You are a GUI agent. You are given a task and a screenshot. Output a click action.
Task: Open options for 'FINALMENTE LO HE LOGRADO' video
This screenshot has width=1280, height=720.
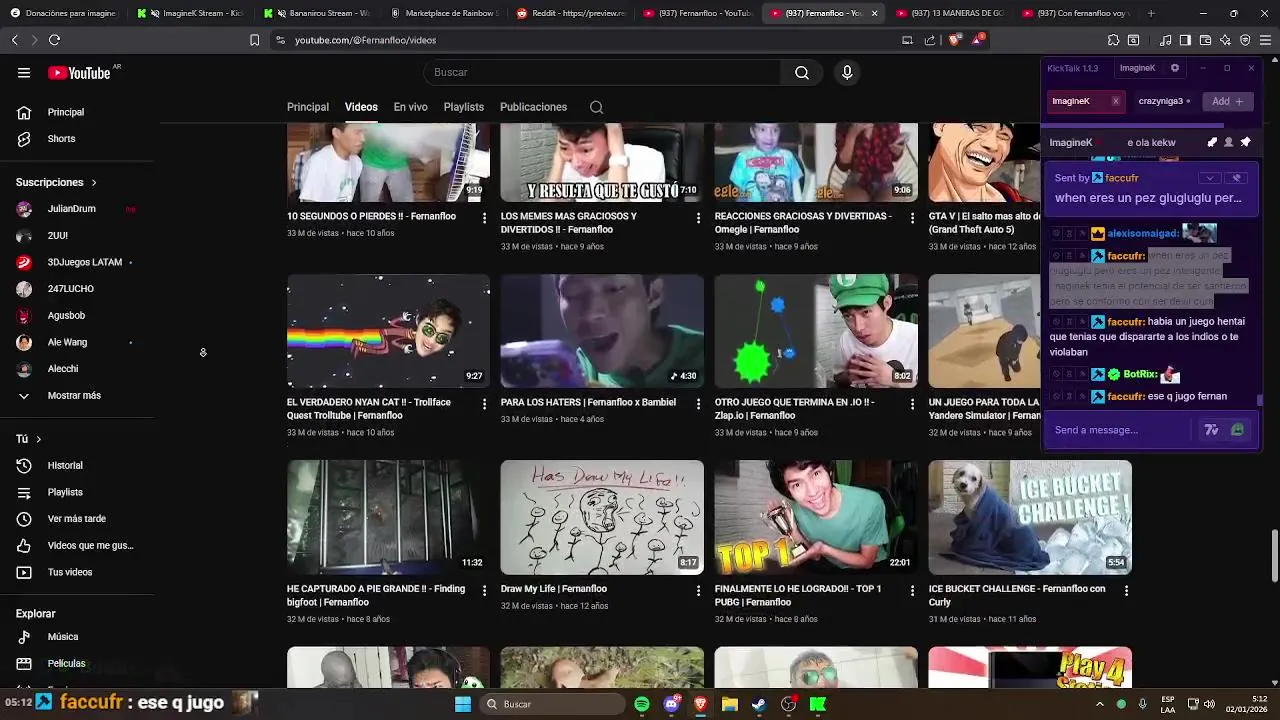[912, 590]
